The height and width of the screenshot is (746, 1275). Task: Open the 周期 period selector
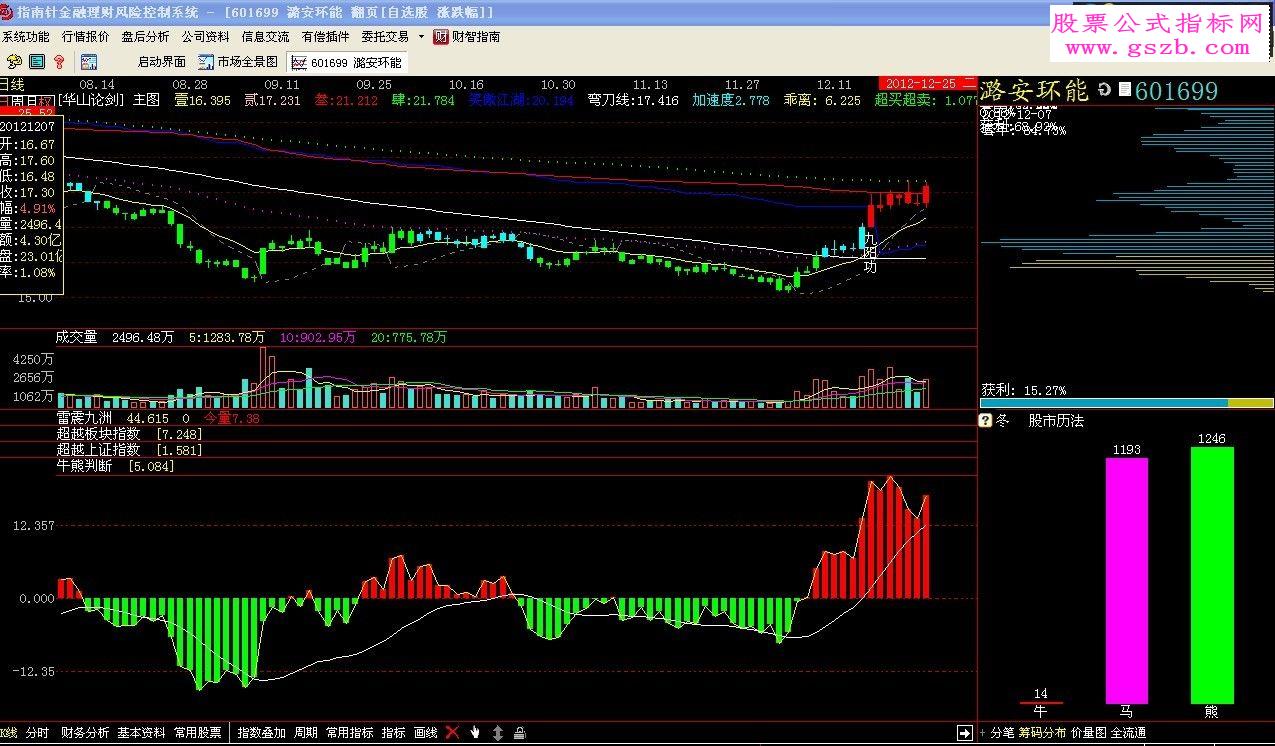pos(306,733)
